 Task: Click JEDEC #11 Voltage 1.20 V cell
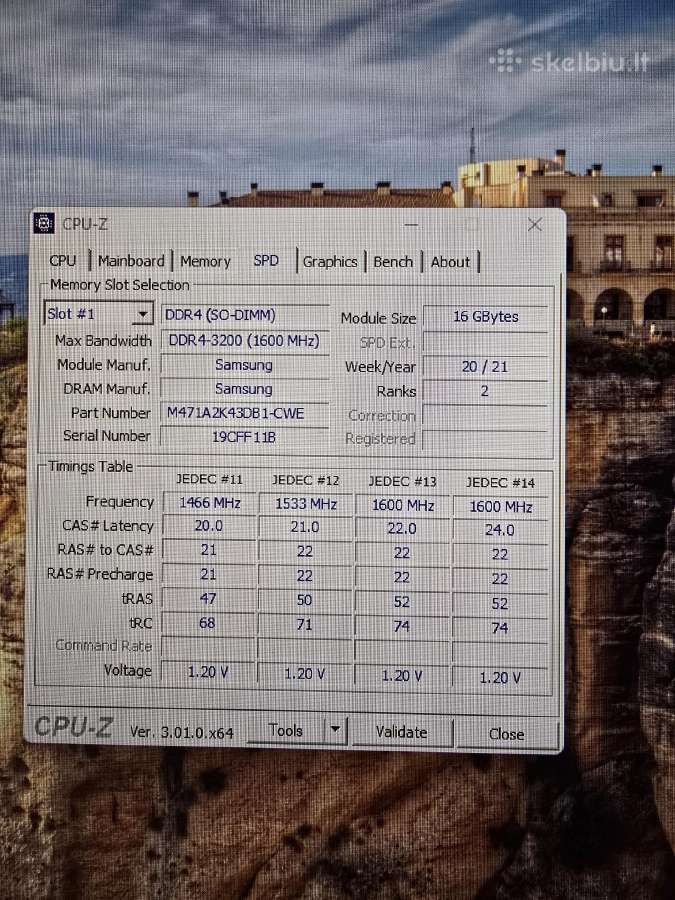[x=209, y=672]
